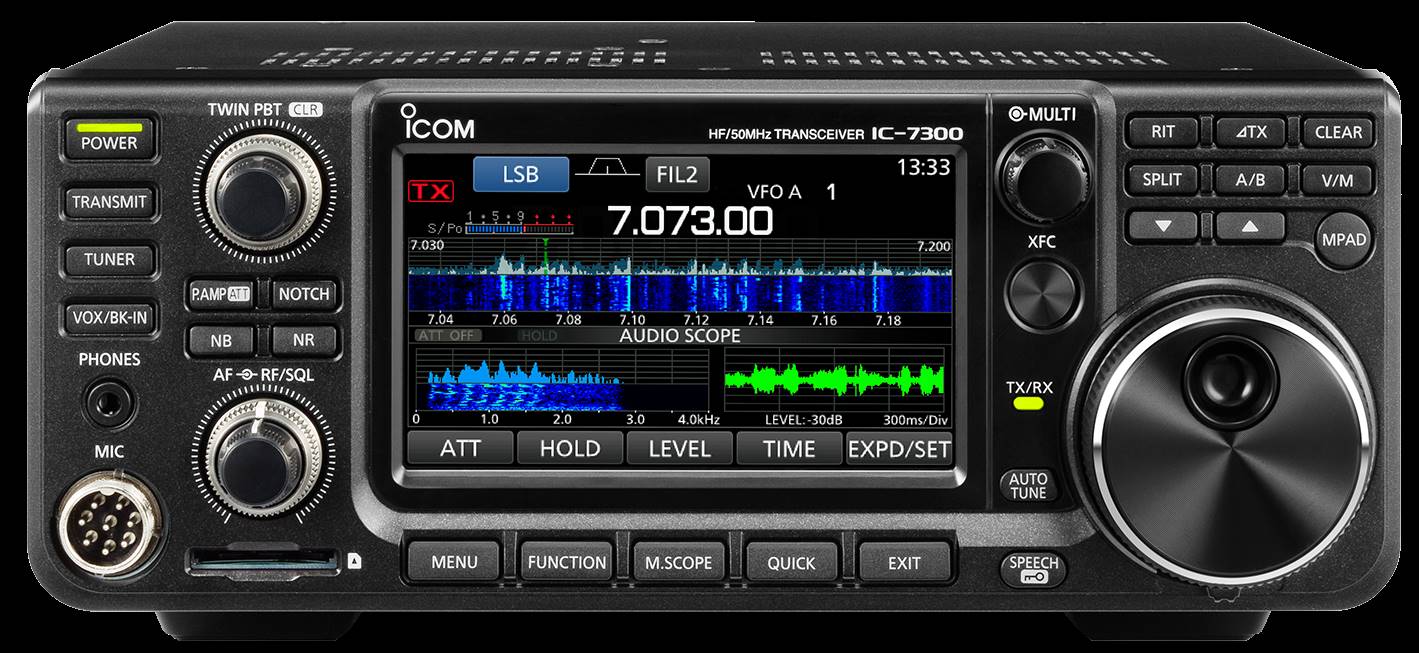Image resolution: width=1419 pixels, height=653 pixels.
Task: Tap the passband filter shape icon
Action: [607, 169]
